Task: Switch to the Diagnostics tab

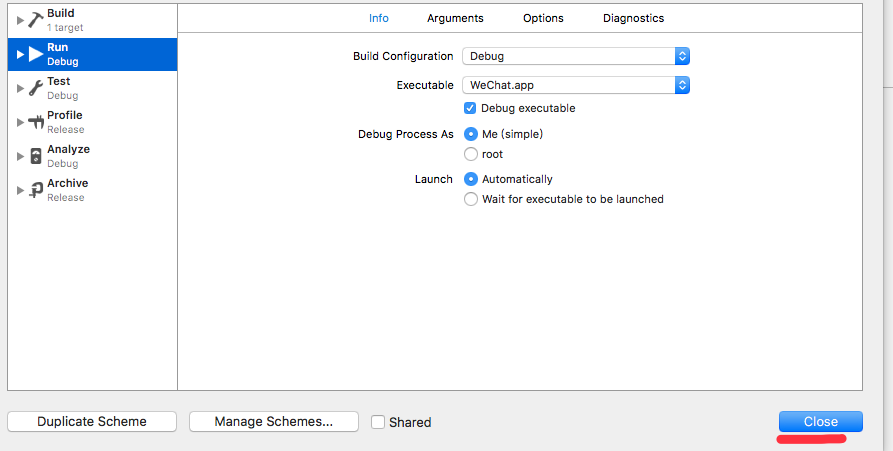Action: (633, 18)
